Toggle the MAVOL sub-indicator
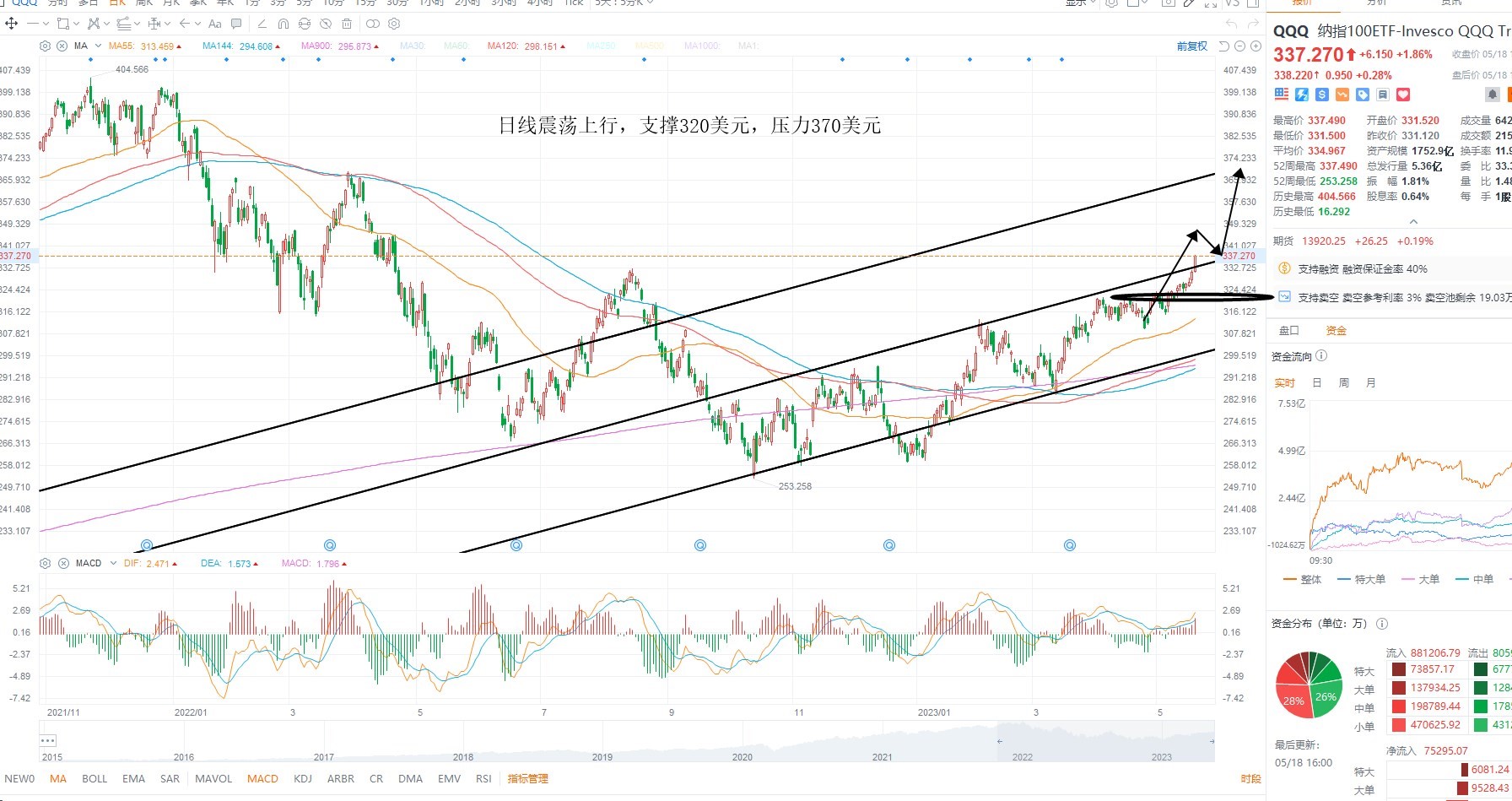The height and width of the screenshot is (801, 1512). click(x=213, y=779)
